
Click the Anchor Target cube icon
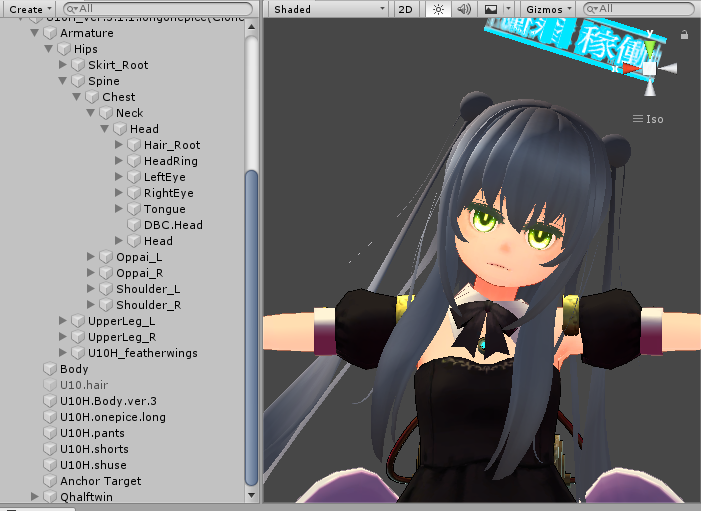[50, 481]
